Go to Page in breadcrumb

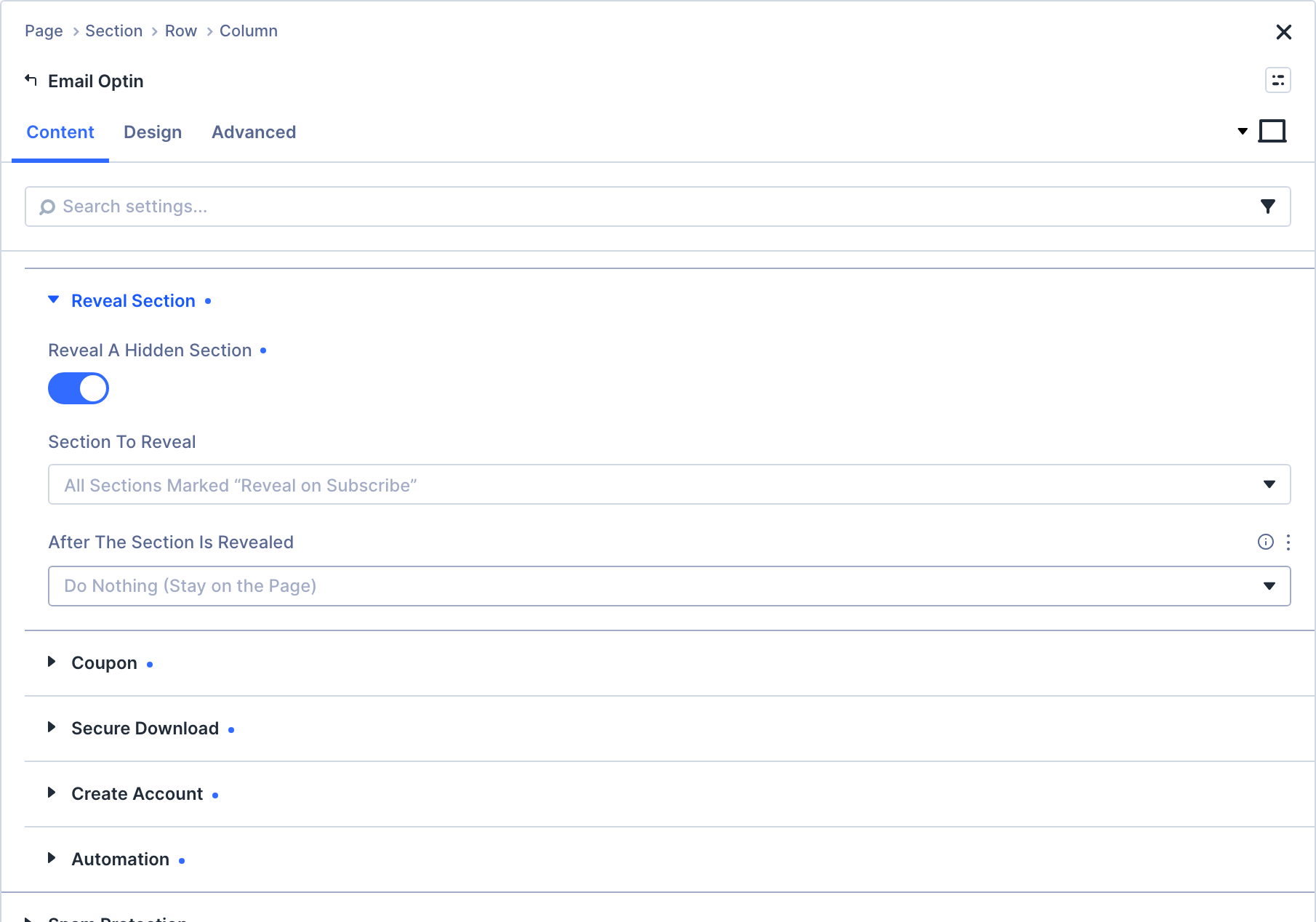[x=44, y=31]
